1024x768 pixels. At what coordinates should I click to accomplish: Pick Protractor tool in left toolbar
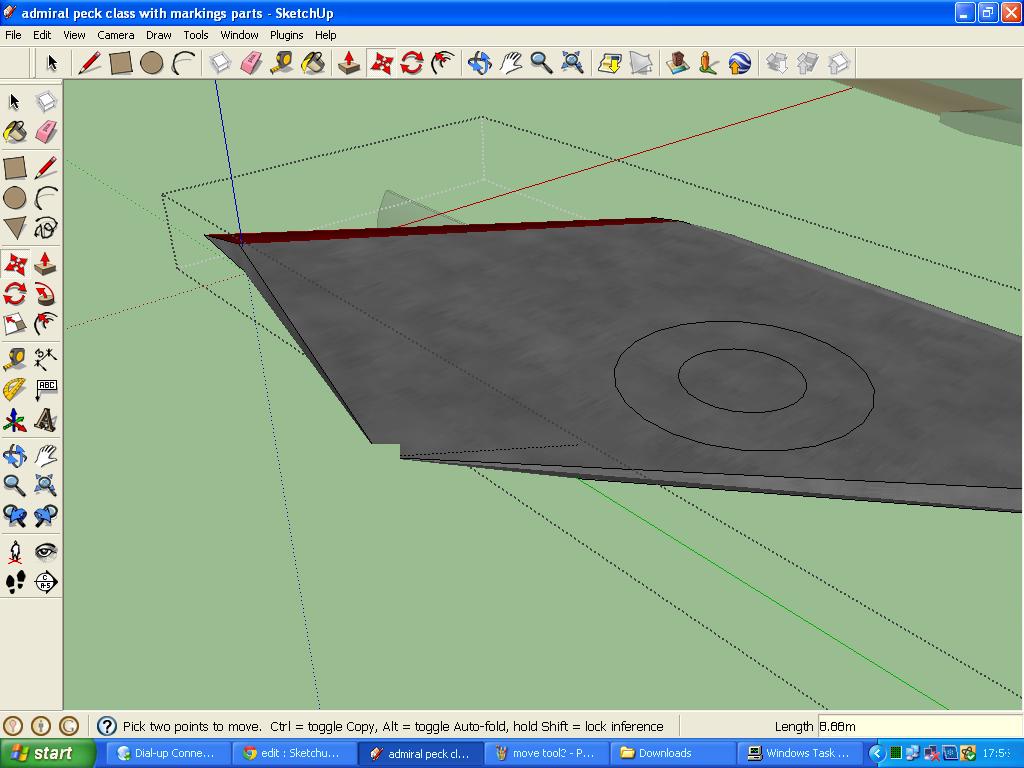click(x=15, y=390)
